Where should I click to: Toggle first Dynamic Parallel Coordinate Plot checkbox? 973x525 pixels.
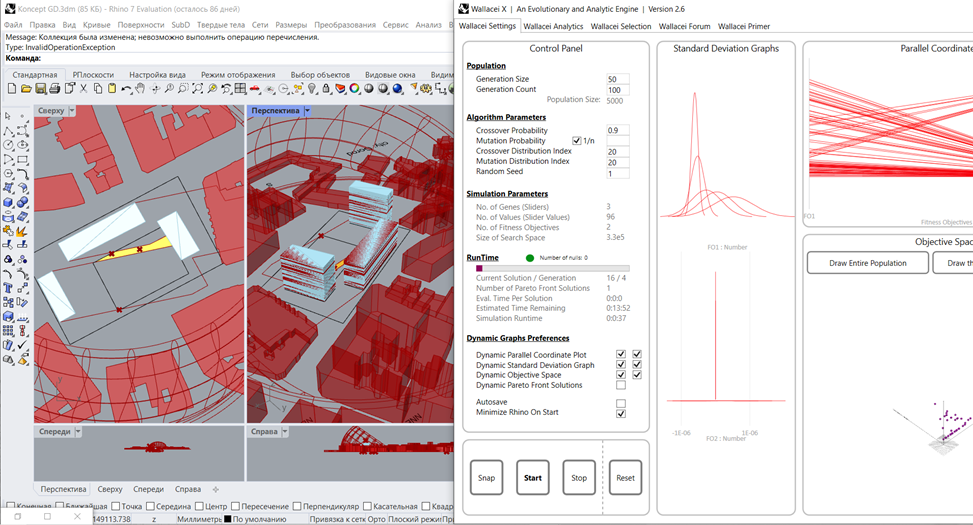(x=621, y=354)
